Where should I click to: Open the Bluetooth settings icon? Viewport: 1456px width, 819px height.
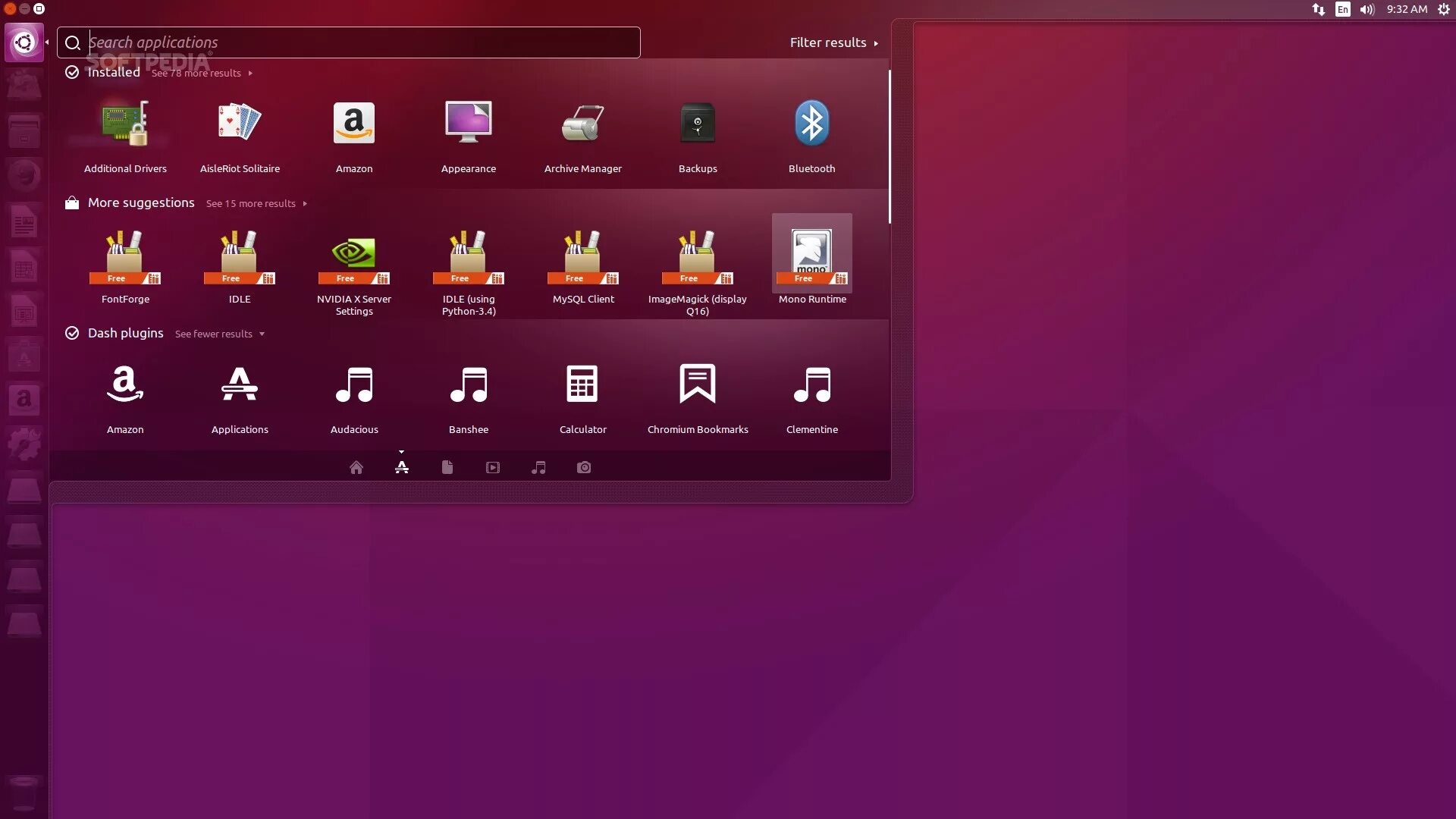811,124
